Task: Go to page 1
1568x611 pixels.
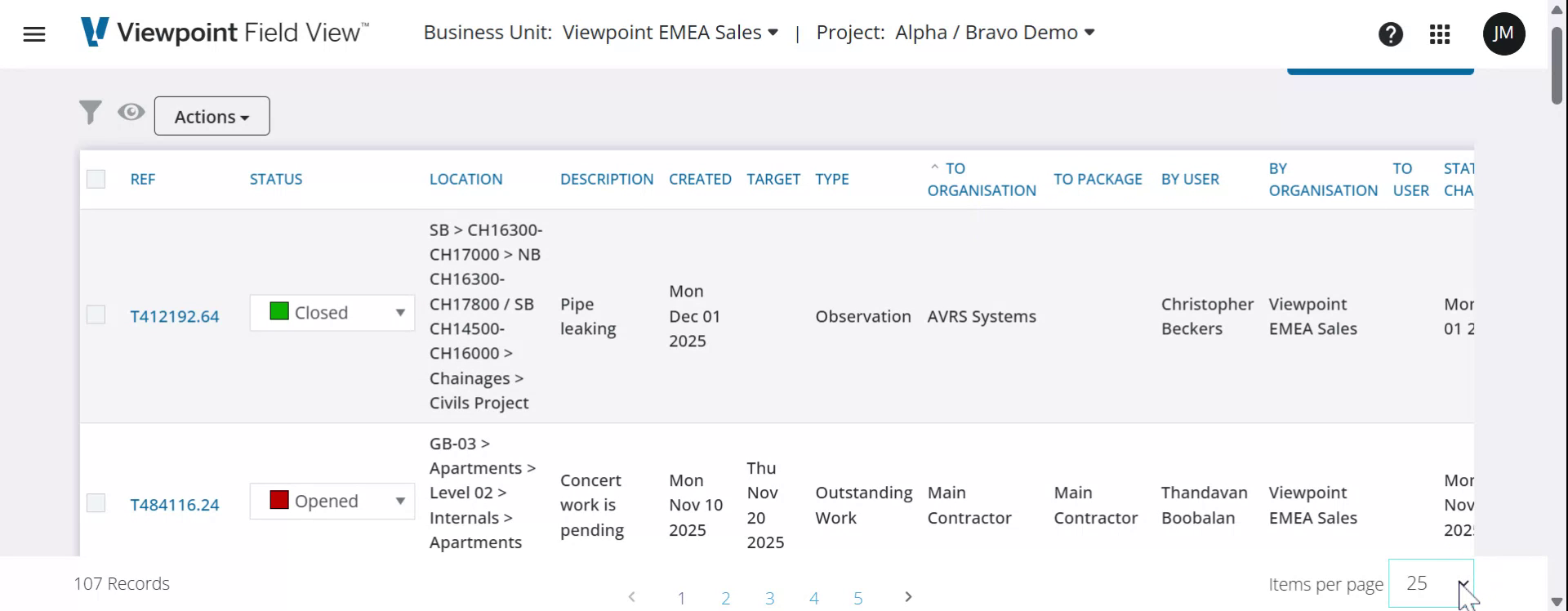Action: coord(681,599)
